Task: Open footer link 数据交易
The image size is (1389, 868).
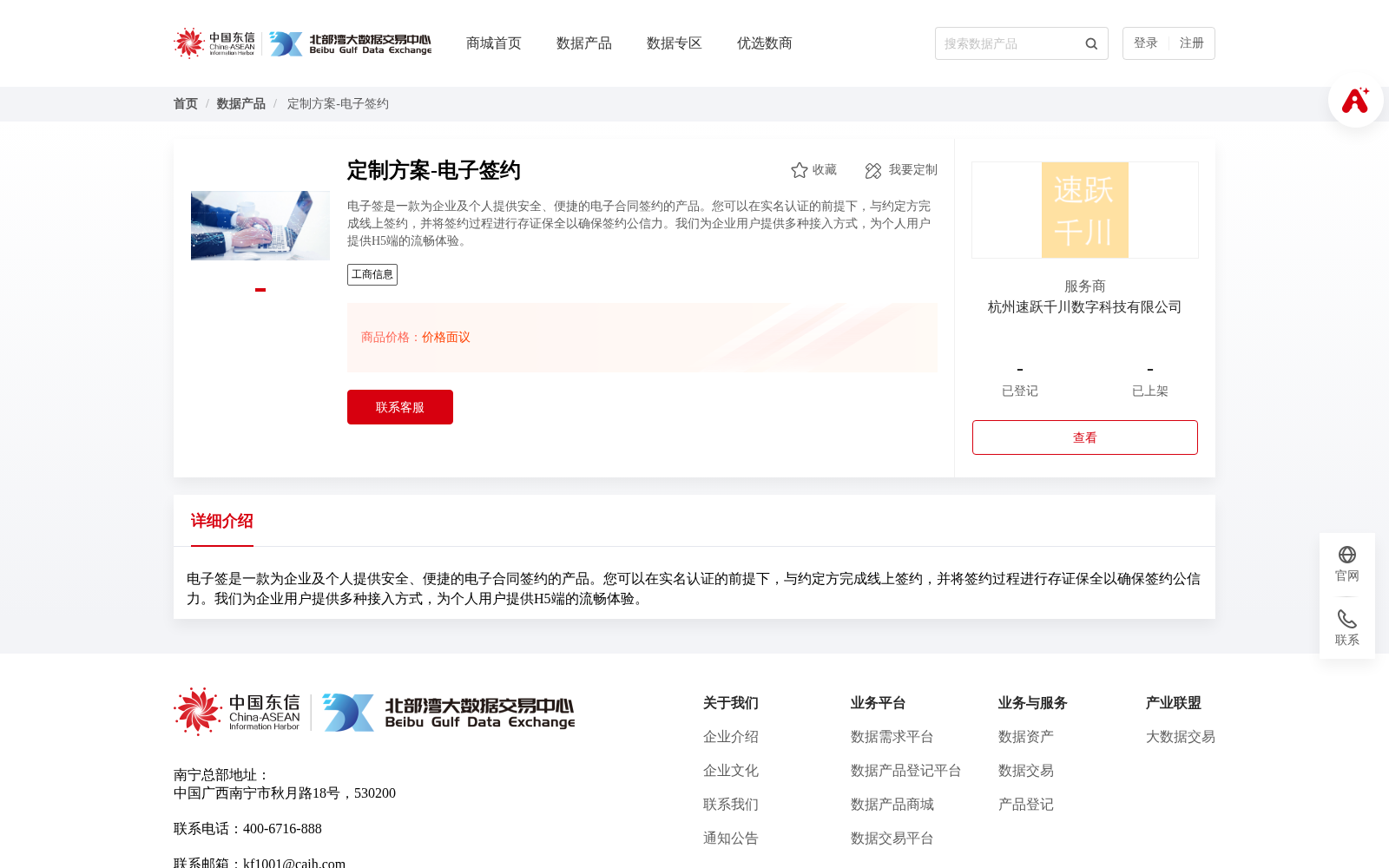Action: click(x=1026, y=771)
